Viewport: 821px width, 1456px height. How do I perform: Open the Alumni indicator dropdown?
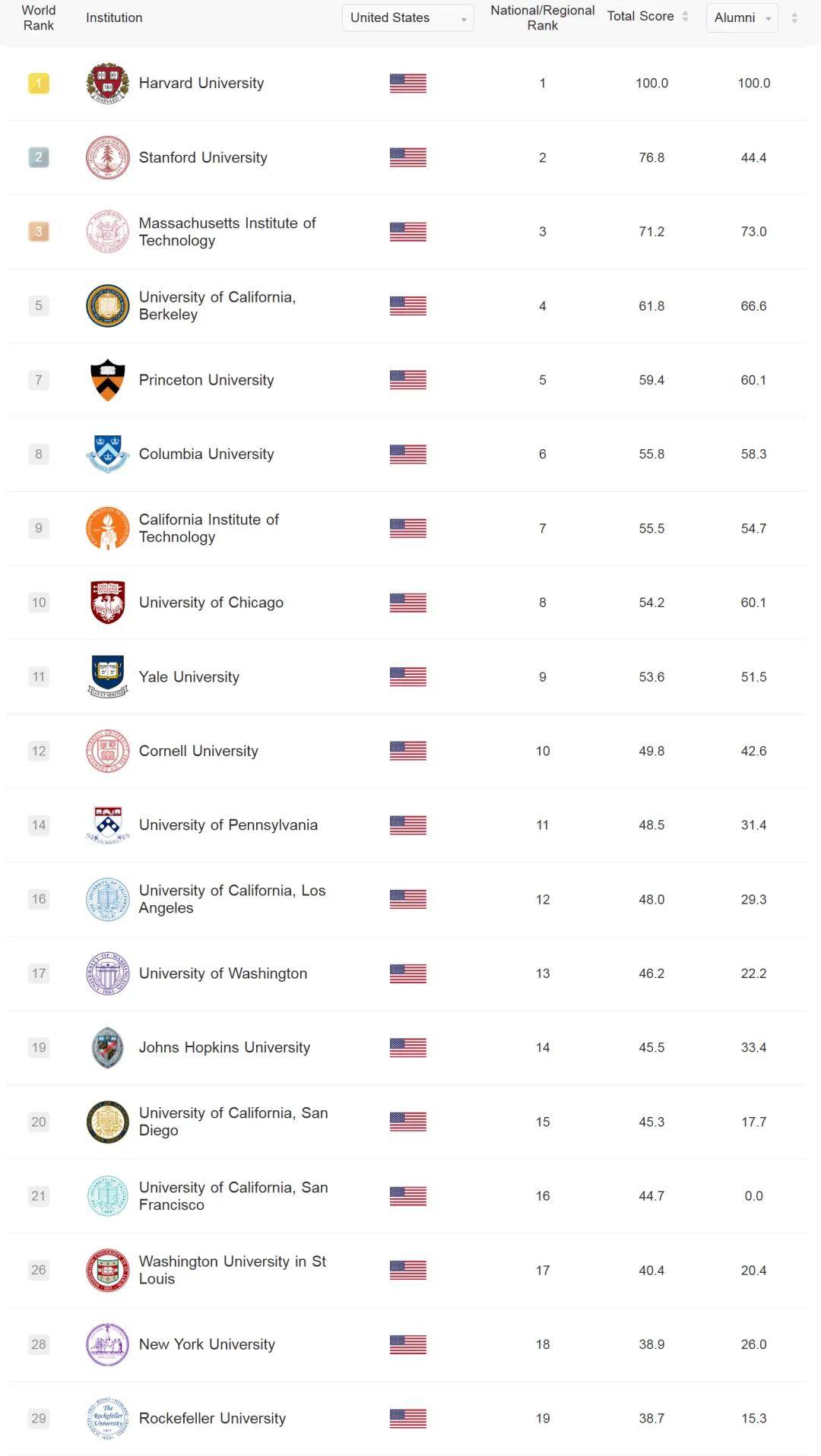pos(742,17)
